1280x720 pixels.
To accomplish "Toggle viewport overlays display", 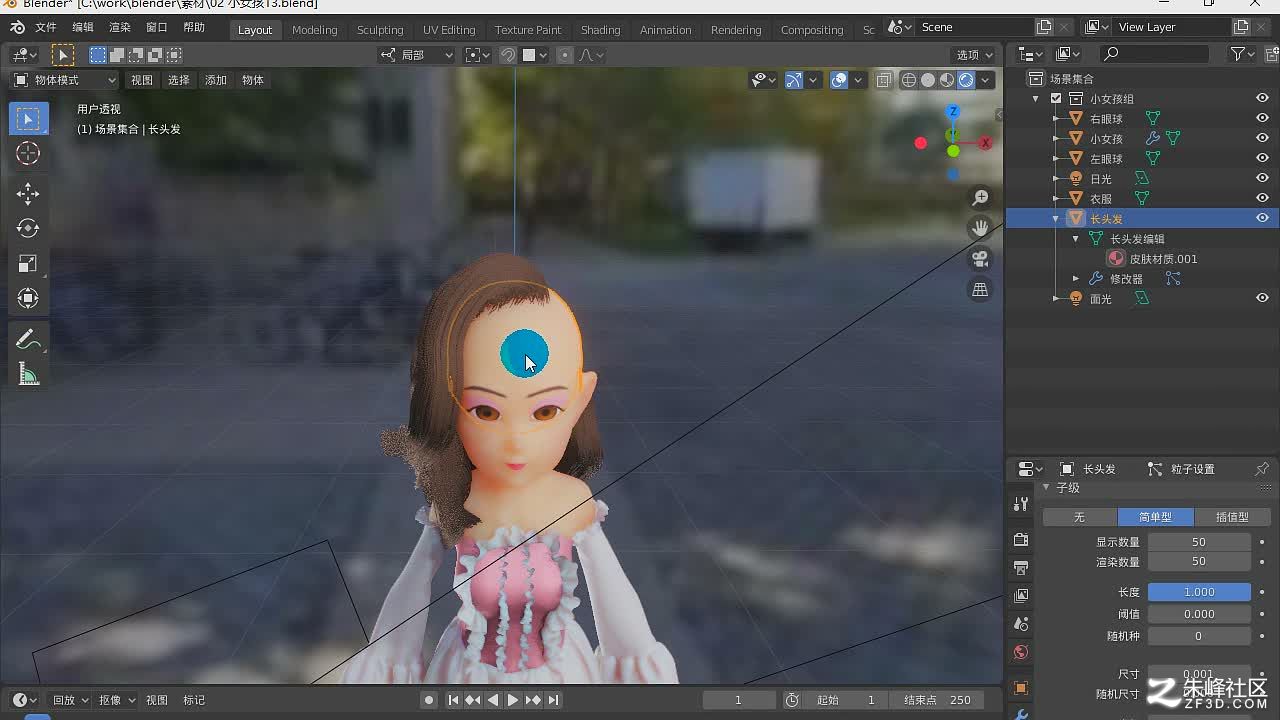I will pyautogui.click(x=839, y=80).
